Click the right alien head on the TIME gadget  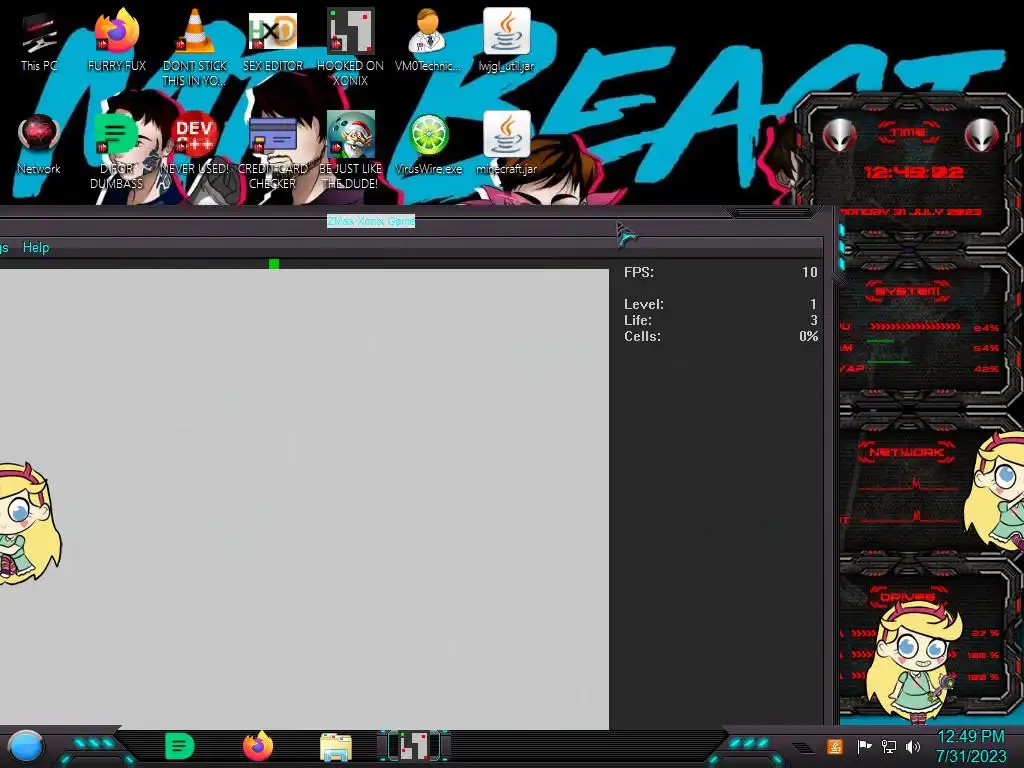tap(982, 135)
